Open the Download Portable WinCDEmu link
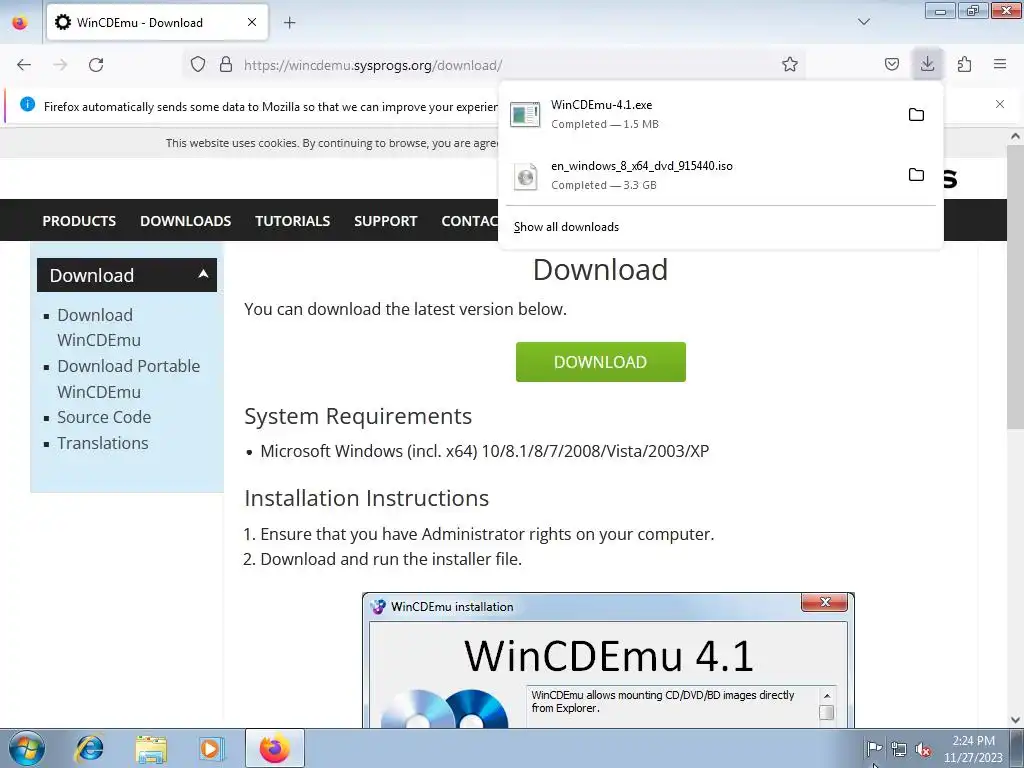Viewport: 1024px width, 768px height. [128, 379]
